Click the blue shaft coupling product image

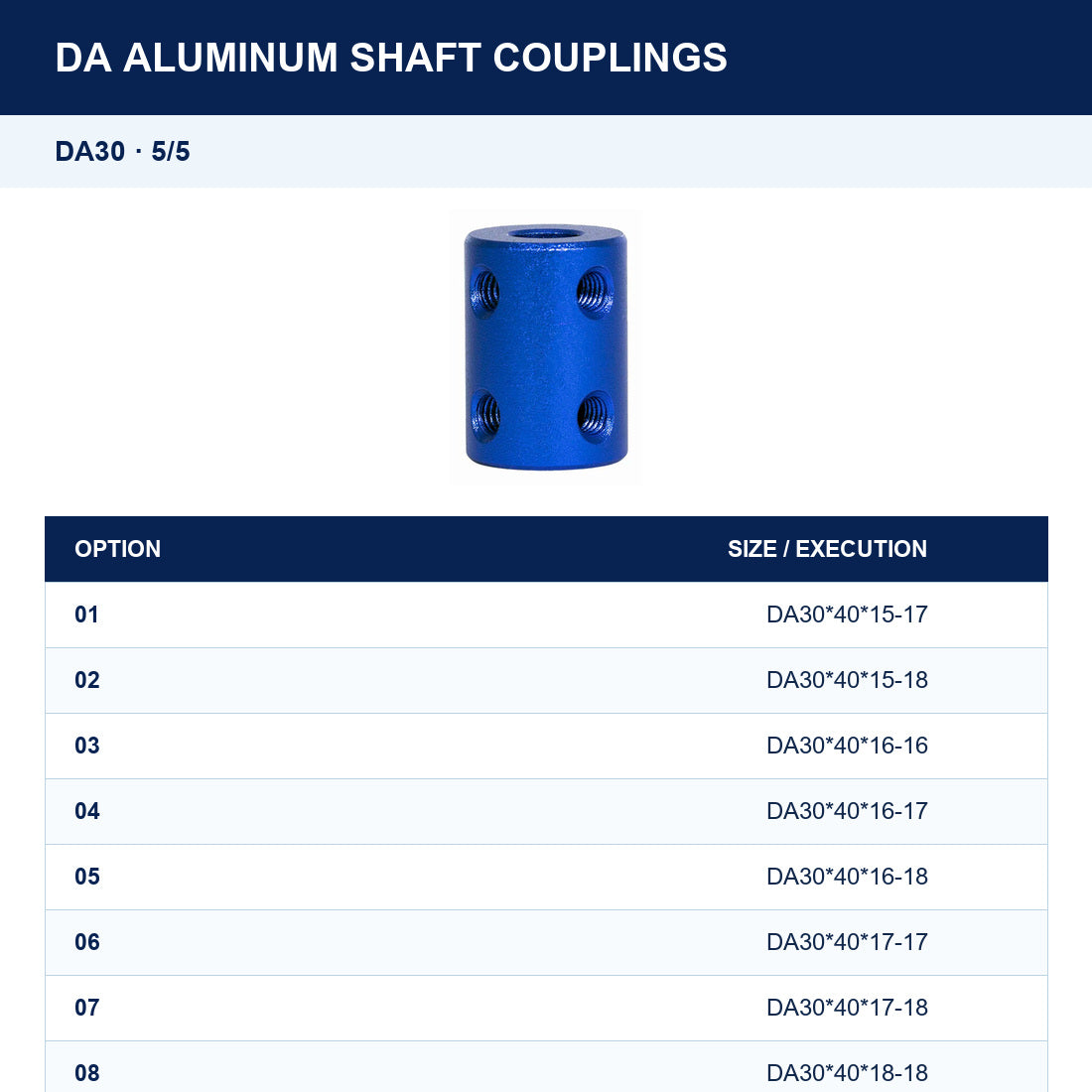[x=546, y=346]
